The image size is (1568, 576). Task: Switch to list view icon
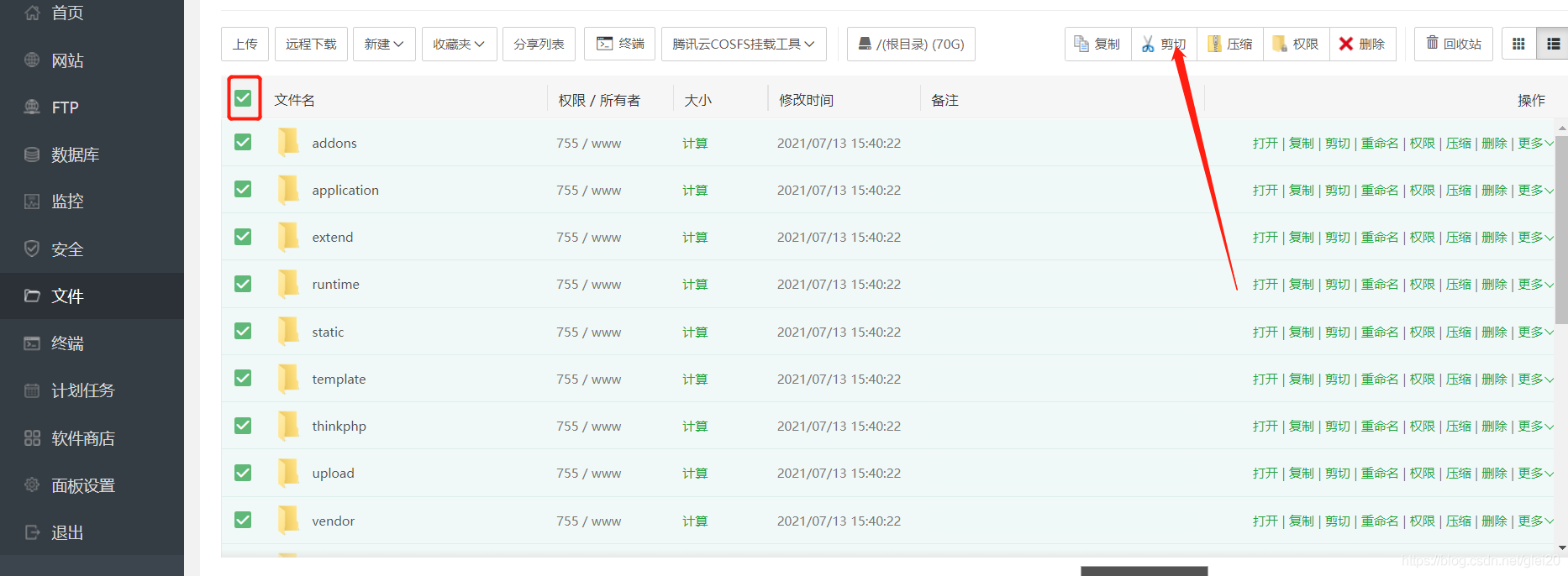[x=1552, y=44]
